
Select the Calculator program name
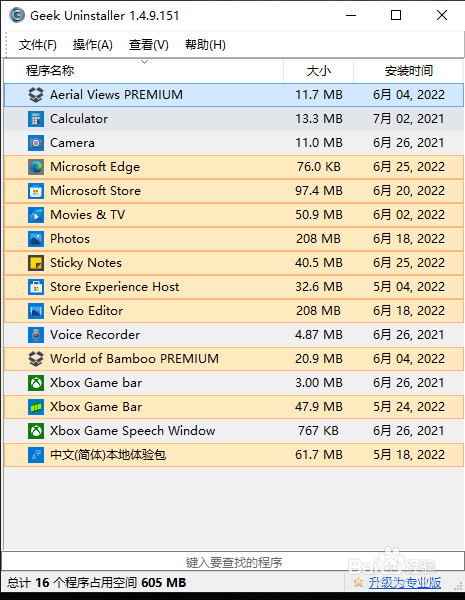(x=79, y=119)
